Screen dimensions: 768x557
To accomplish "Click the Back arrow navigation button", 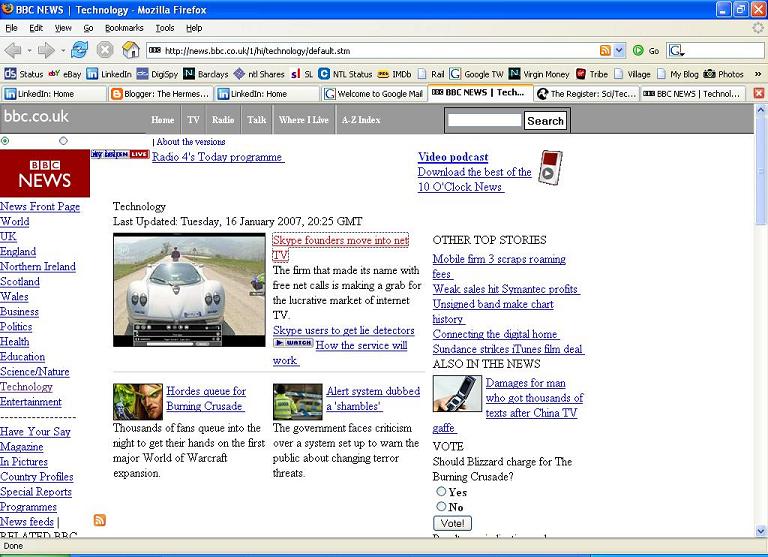I will (13, 50).
